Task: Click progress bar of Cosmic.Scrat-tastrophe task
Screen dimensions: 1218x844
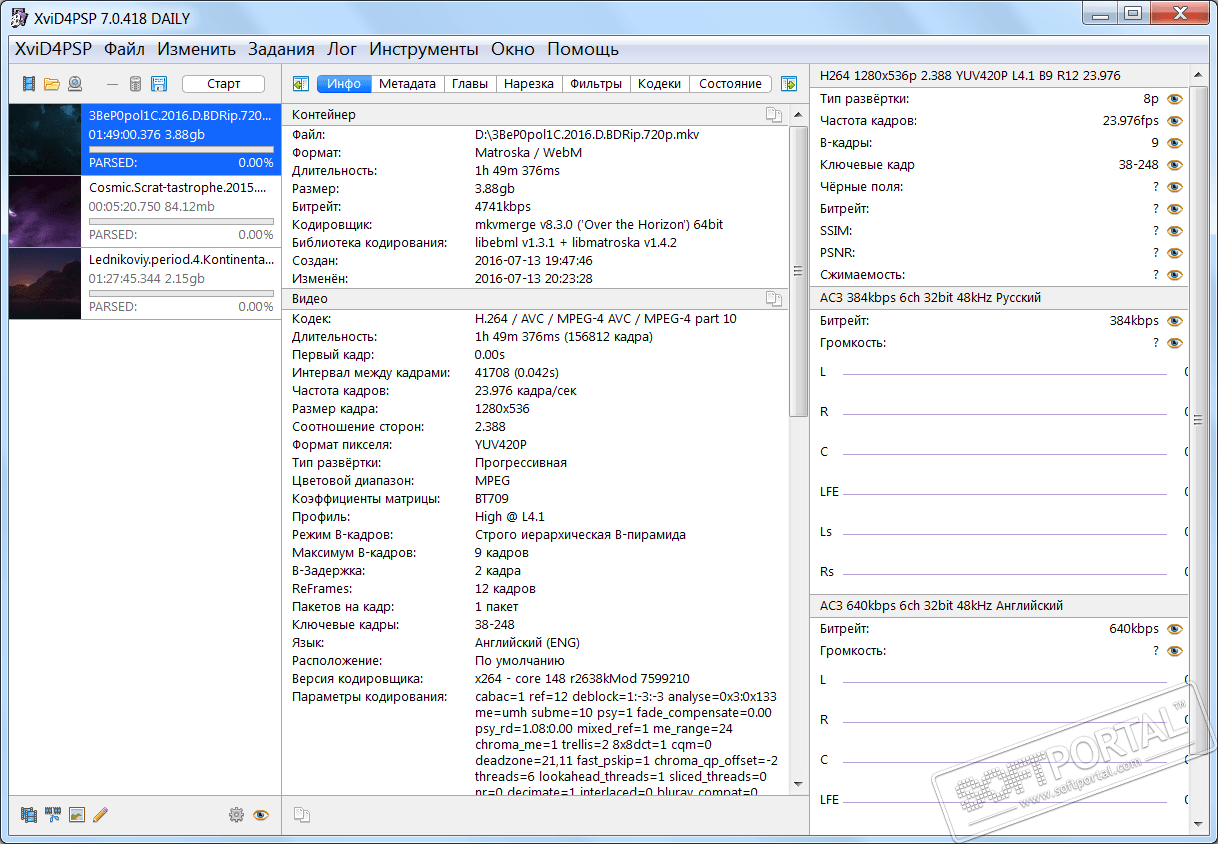Action: (181, 221)
